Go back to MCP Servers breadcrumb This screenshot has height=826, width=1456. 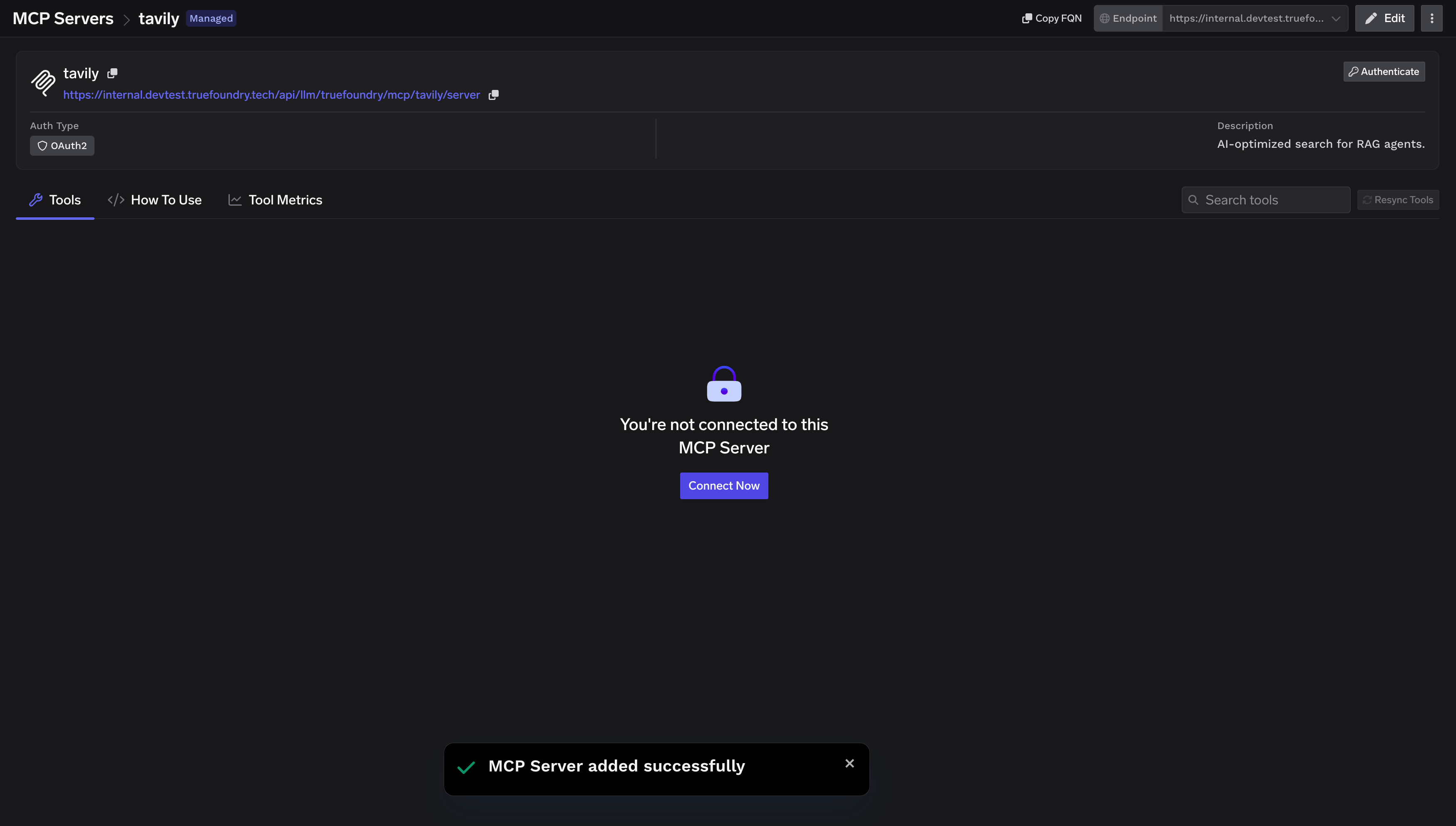click(63, 18)
